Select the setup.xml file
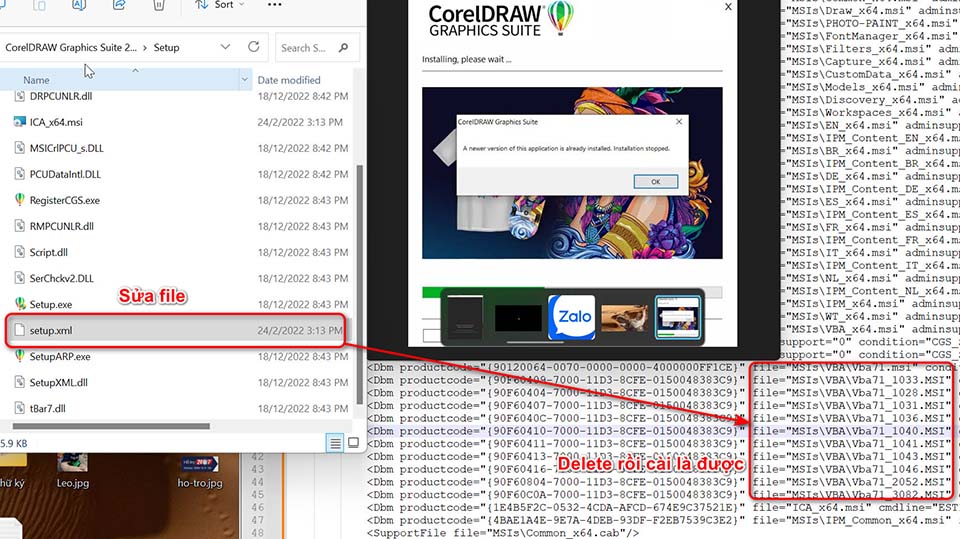 click(51, 330)
